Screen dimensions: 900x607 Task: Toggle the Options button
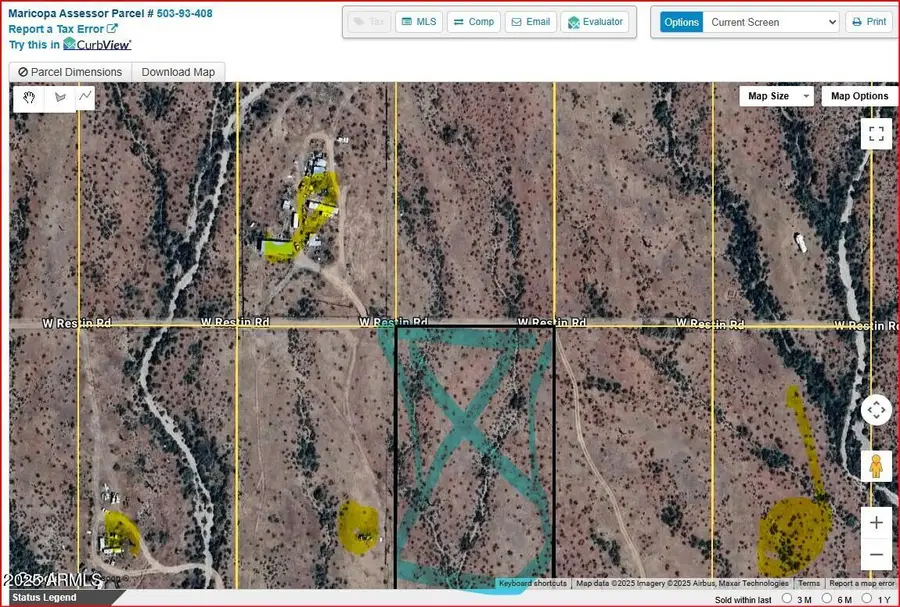point(681,21)
